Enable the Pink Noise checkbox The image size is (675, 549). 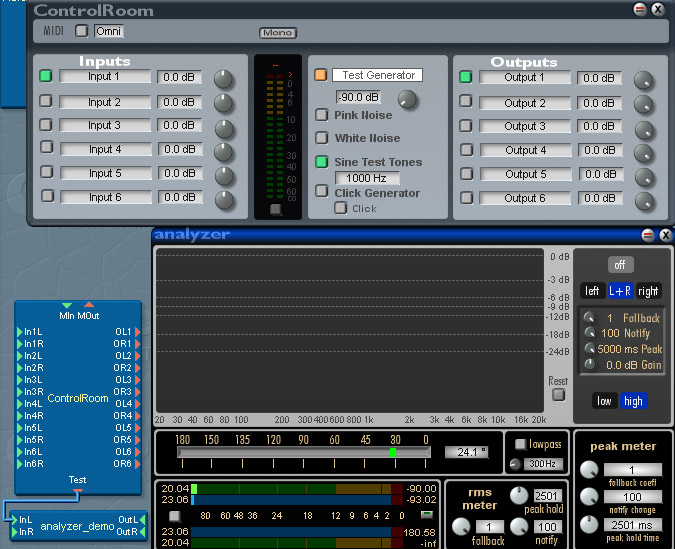coord(322,115)
